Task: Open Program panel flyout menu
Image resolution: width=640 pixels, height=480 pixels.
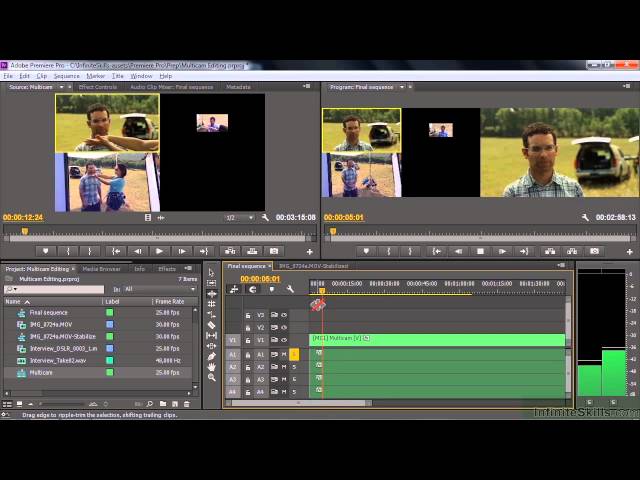Action: [627, 87]
